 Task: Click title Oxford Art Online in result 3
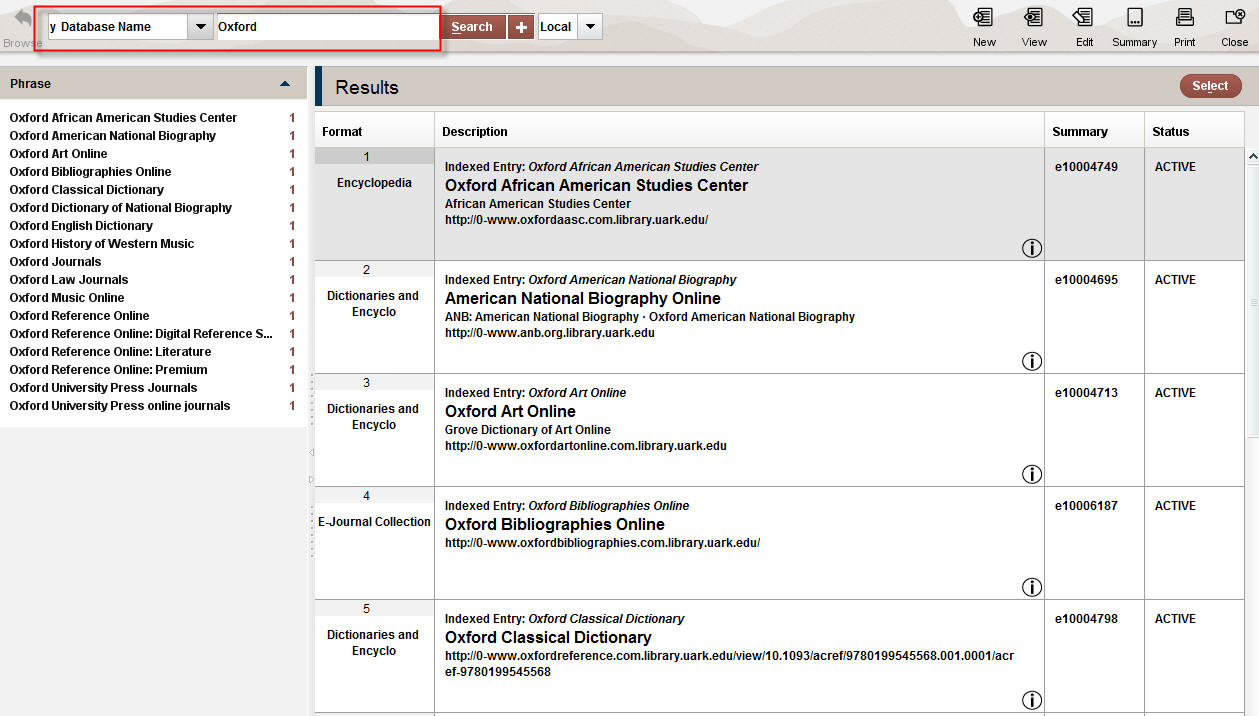pyautogui.click(x=510, y=412)
